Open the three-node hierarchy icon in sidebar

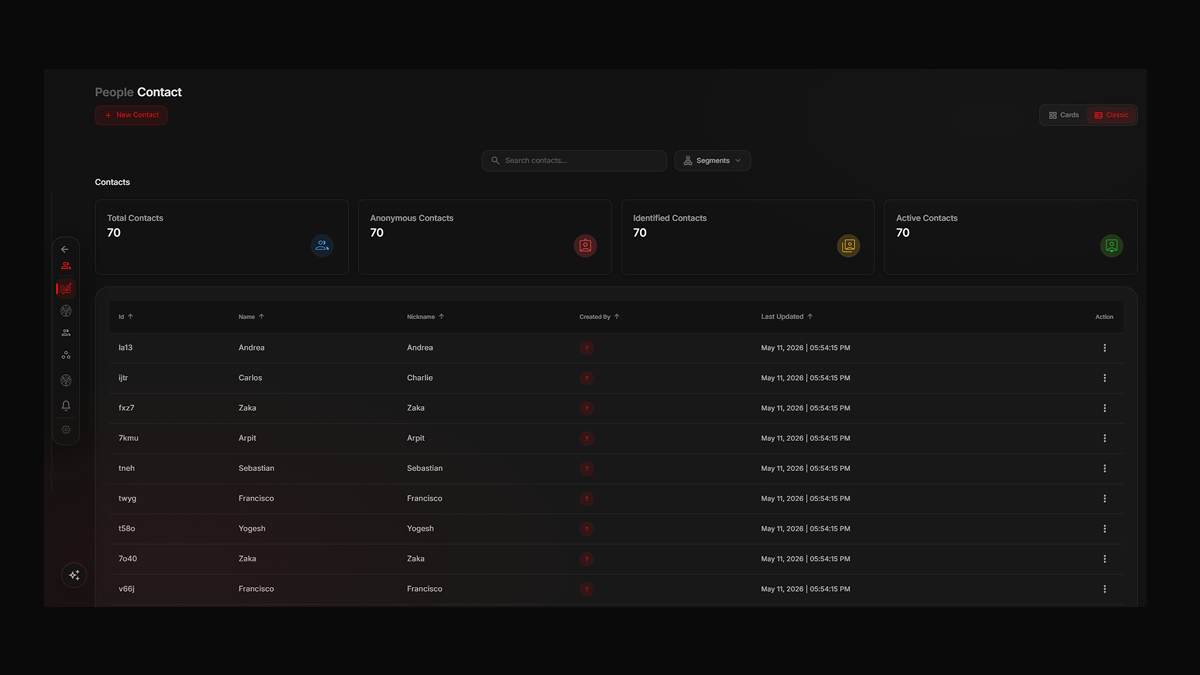(66, 355)
